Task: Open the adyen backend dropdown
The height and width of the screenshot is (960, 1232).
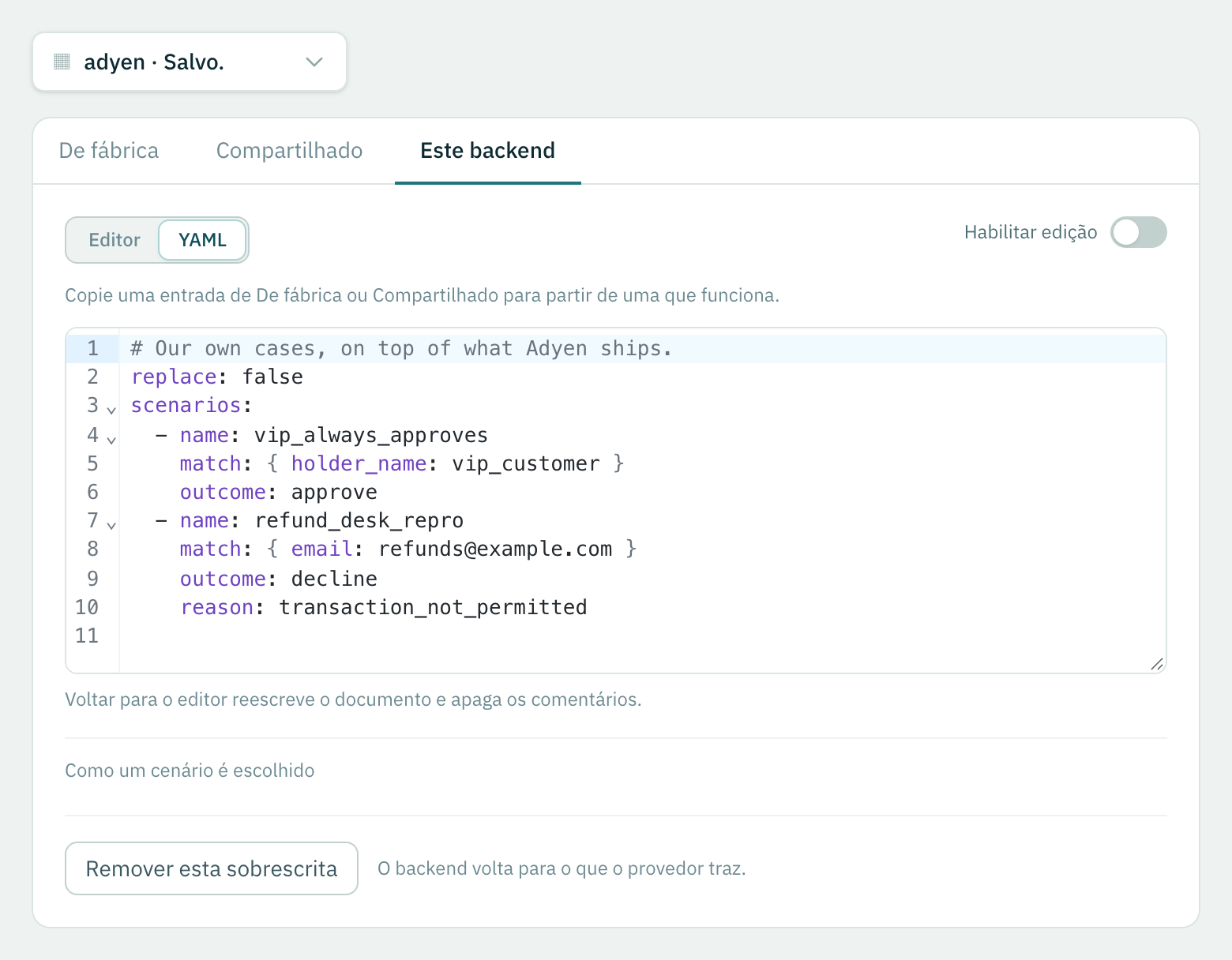Action: [190, 62]
